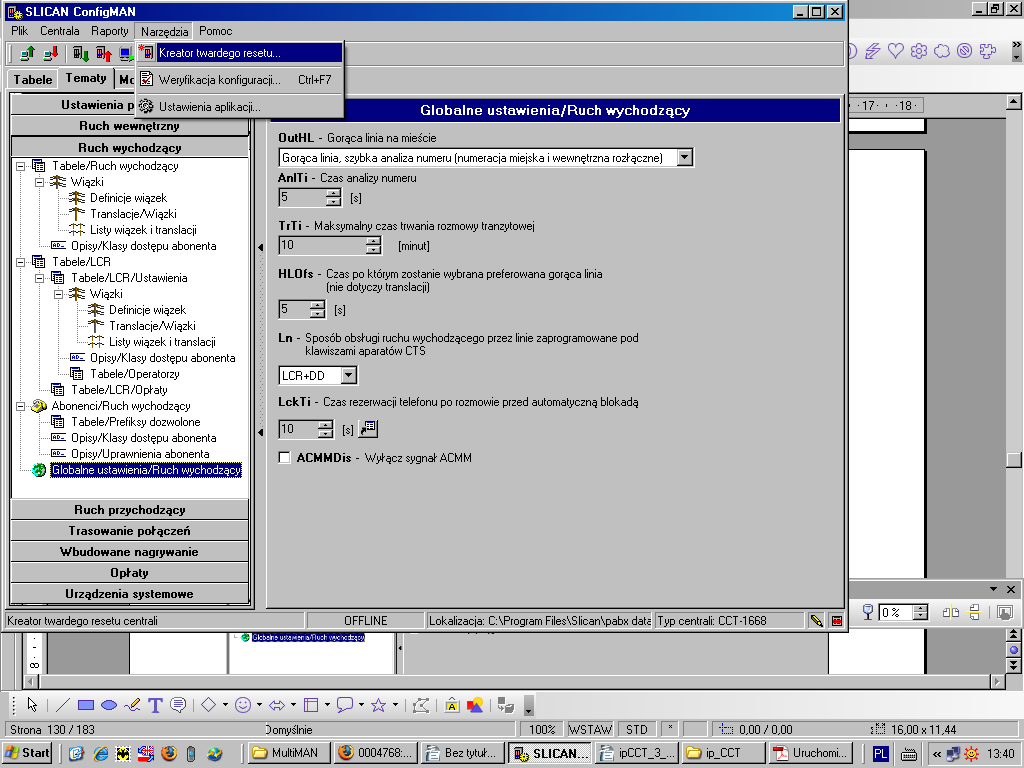
Task: Open the Pomoc menu
Action: click(x=216, y=31)
